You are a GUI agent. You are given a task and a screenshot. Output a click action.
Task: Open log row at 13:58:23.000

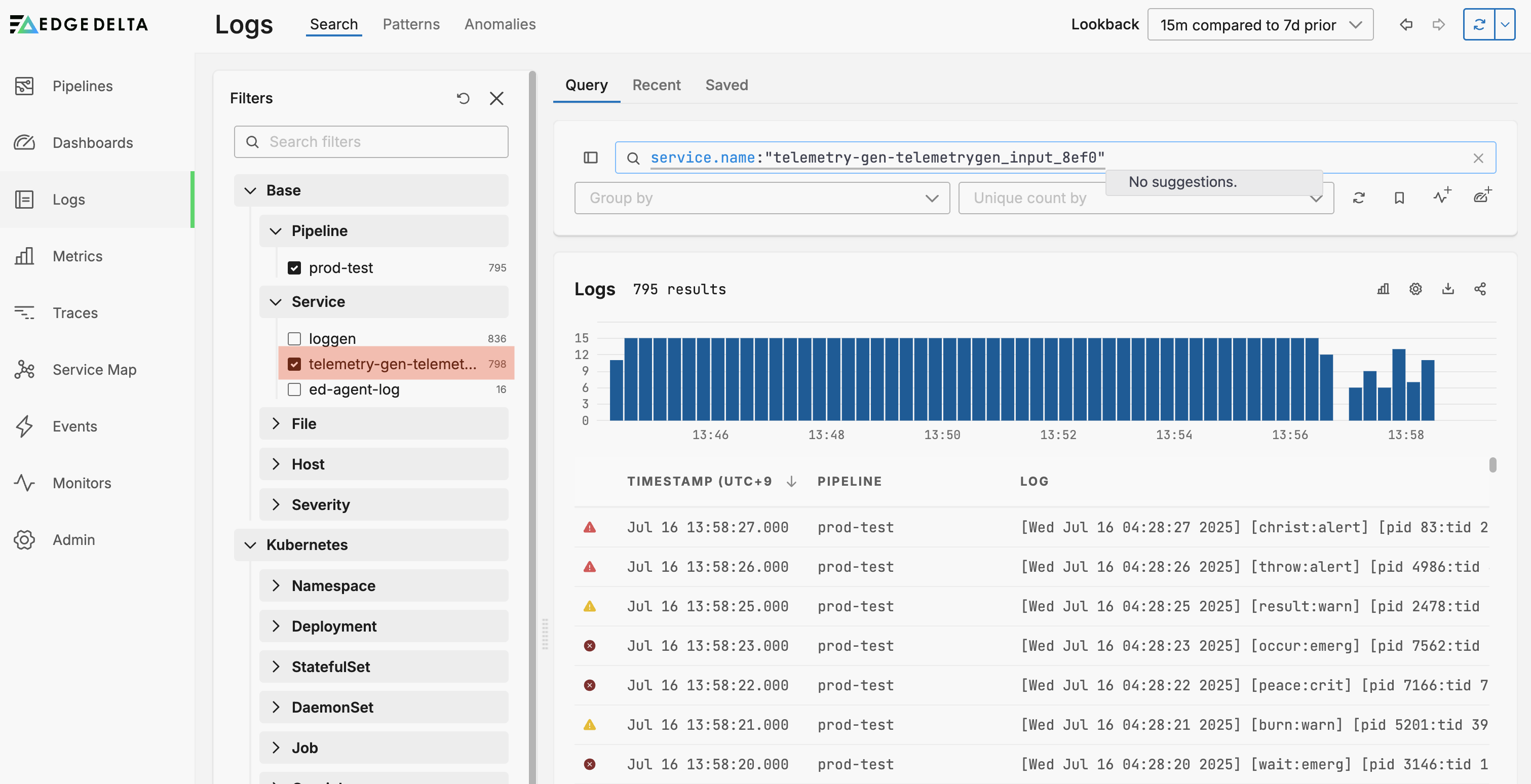pos(1032,646)
